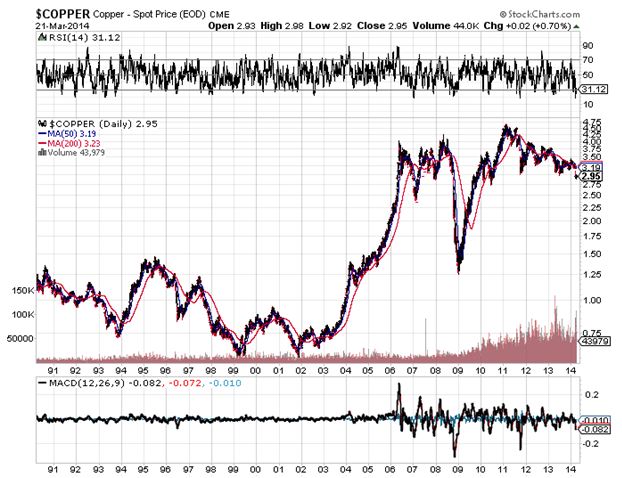The image size is (622, 478).
Task: Click the 31.12 RSI value tag
Action: pyautogui.click(x=593, y=89)
